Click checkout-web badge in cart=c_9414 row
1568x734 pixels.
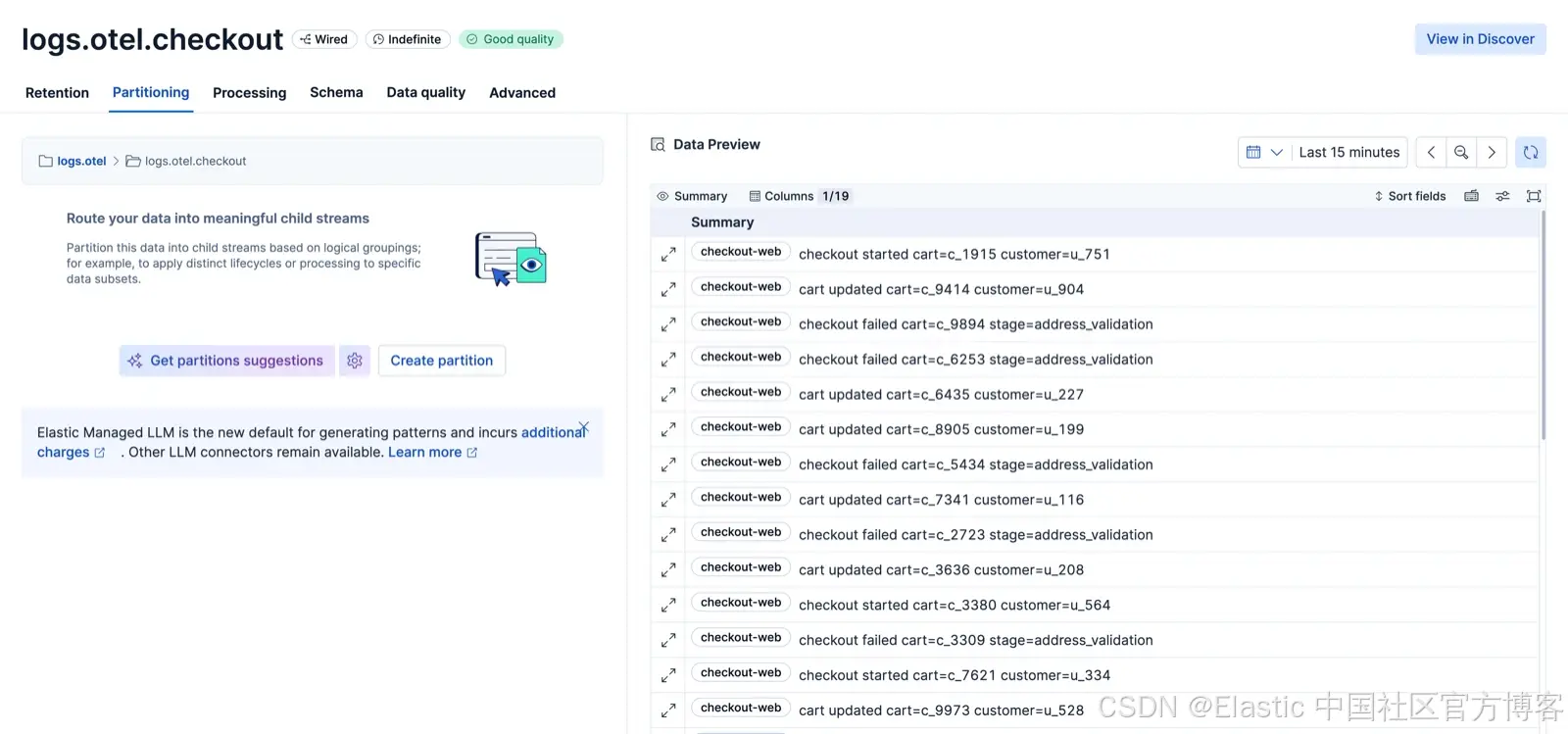[741, 287]
